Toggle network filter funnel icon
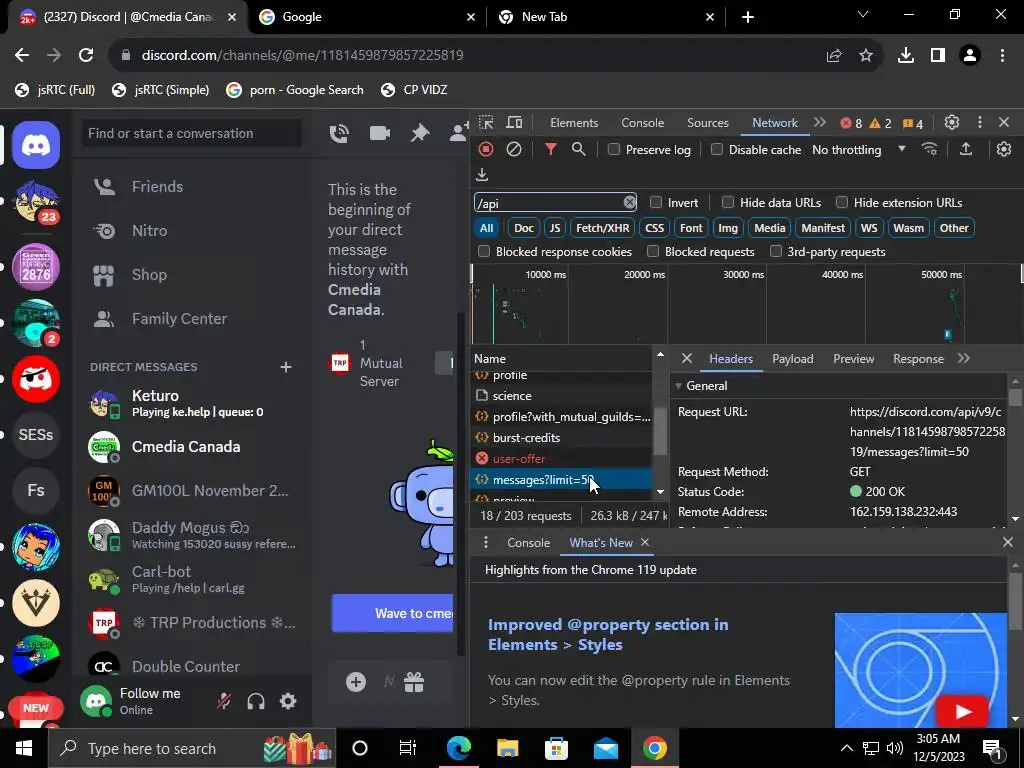 [x=551, y=150]
